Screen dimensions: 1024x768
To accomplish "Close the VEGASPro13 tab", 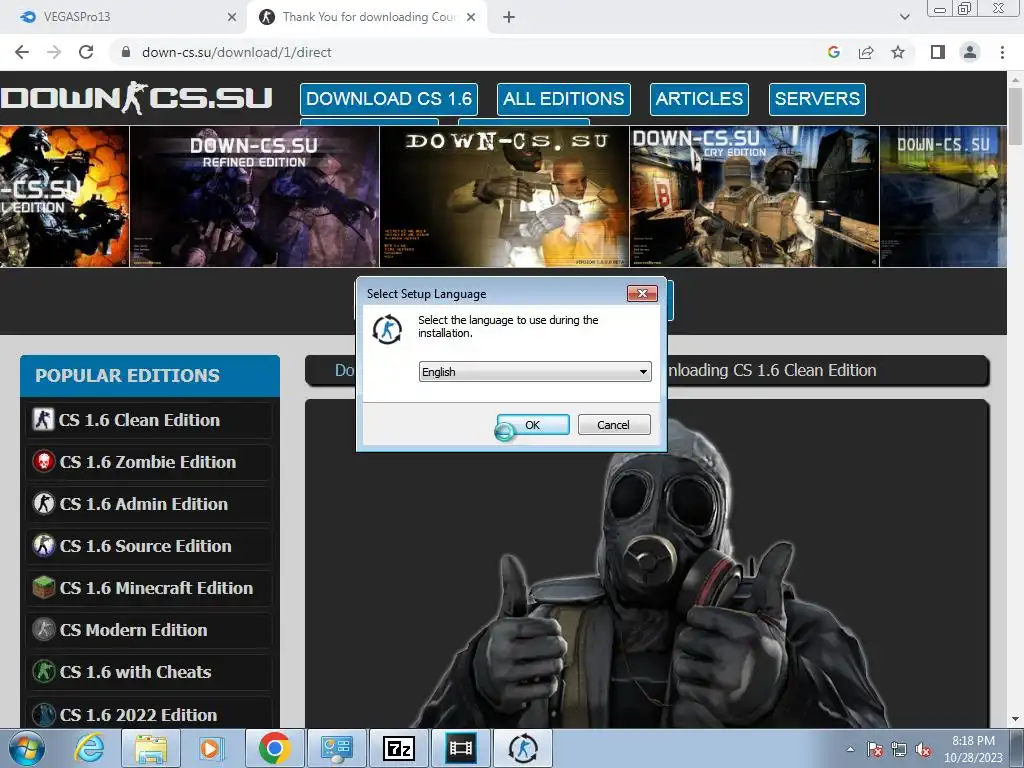I will click(x=232, y=17).
